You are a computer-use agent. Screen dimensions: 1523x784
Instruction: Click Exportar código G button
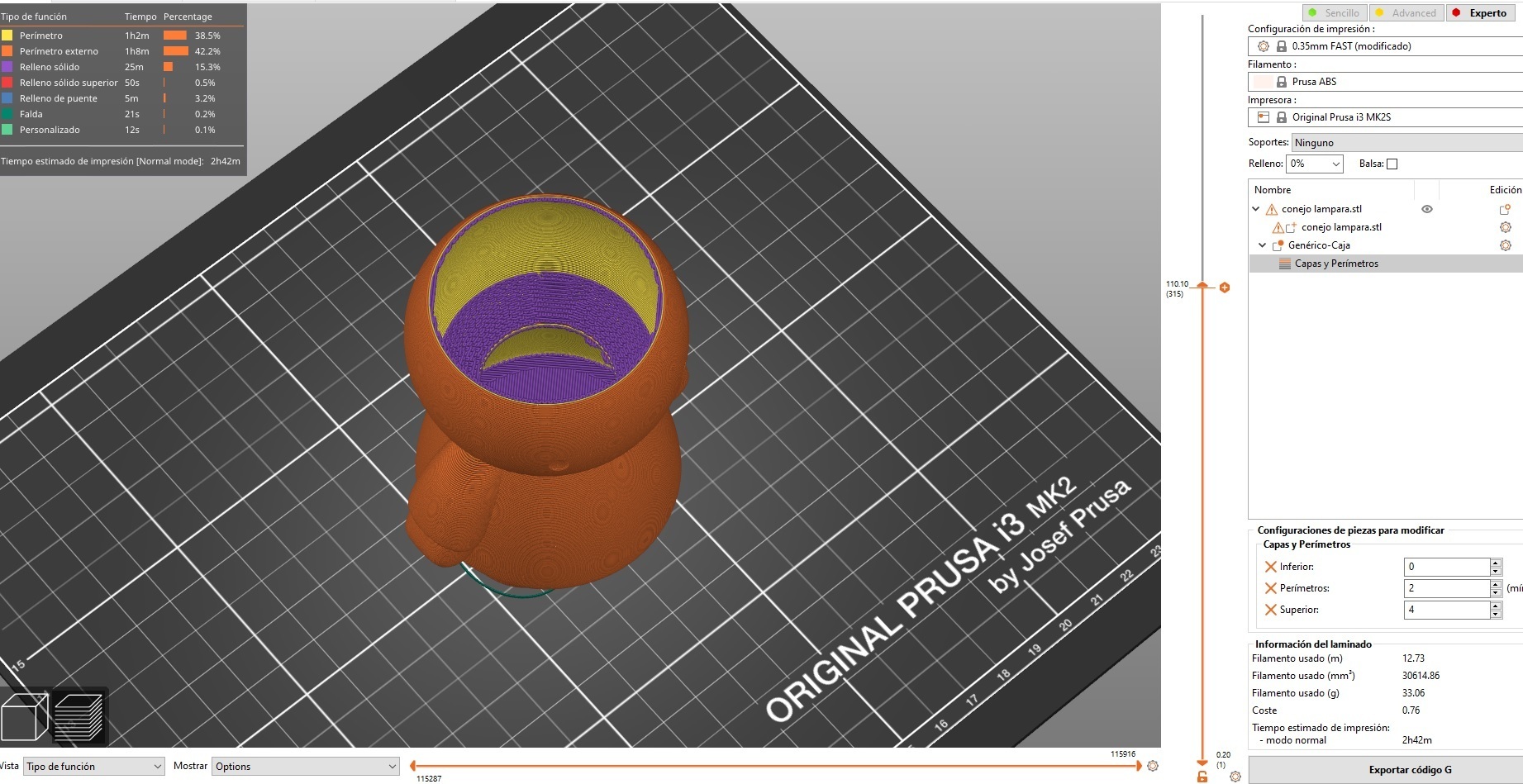pyautogui.click(x=1409, y=770)
